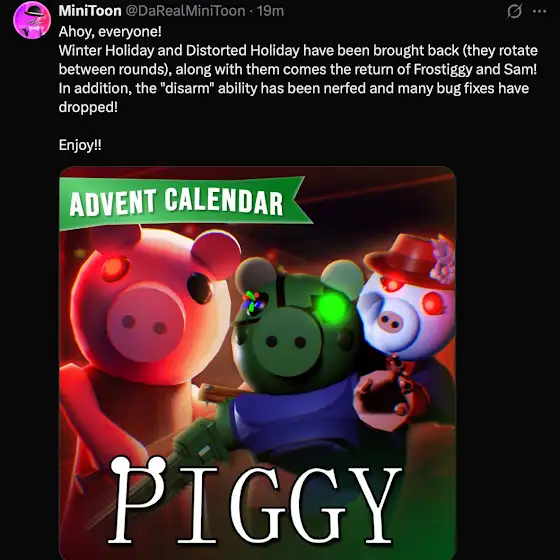Click the white pig's red fedora hat
The height and width of the screenshot is (560, 560).
409,260
